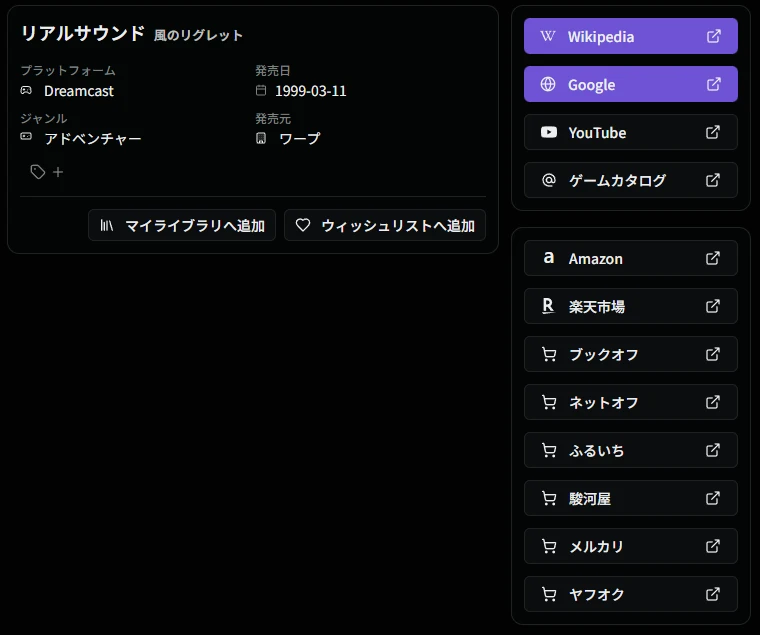760x635 pixels.
Task: Open the ゲームカタログ link
Action: 631,180
